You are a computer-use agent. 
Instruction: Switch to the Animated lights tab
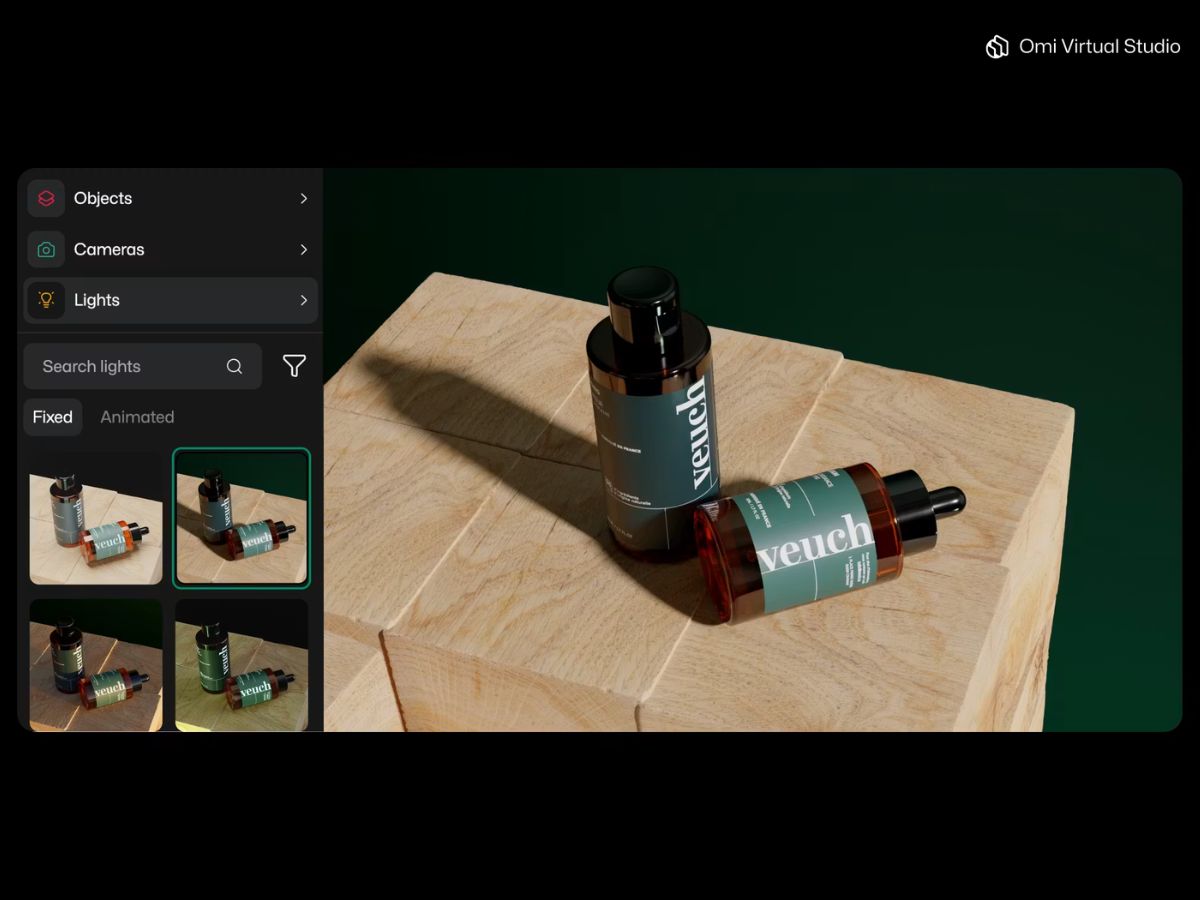tap(137, 417)
